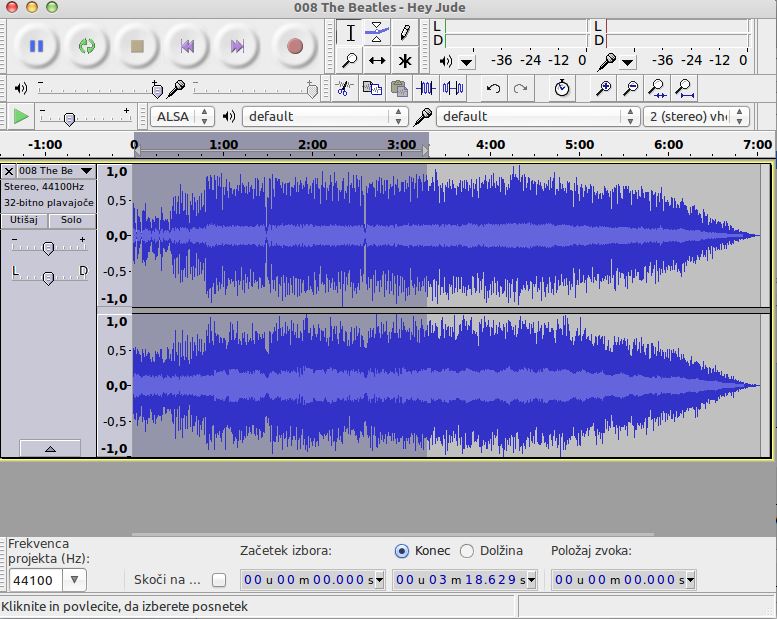777x619 pixels.
Task: Click the project frequency 44100 field
Action: coord(34,580)
